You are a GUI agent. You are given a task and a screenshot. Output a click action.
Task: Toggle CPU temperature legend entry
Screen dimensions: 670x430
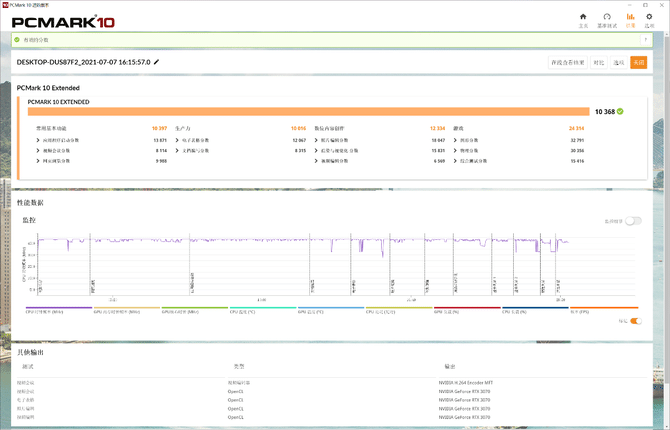click(263, 310)
